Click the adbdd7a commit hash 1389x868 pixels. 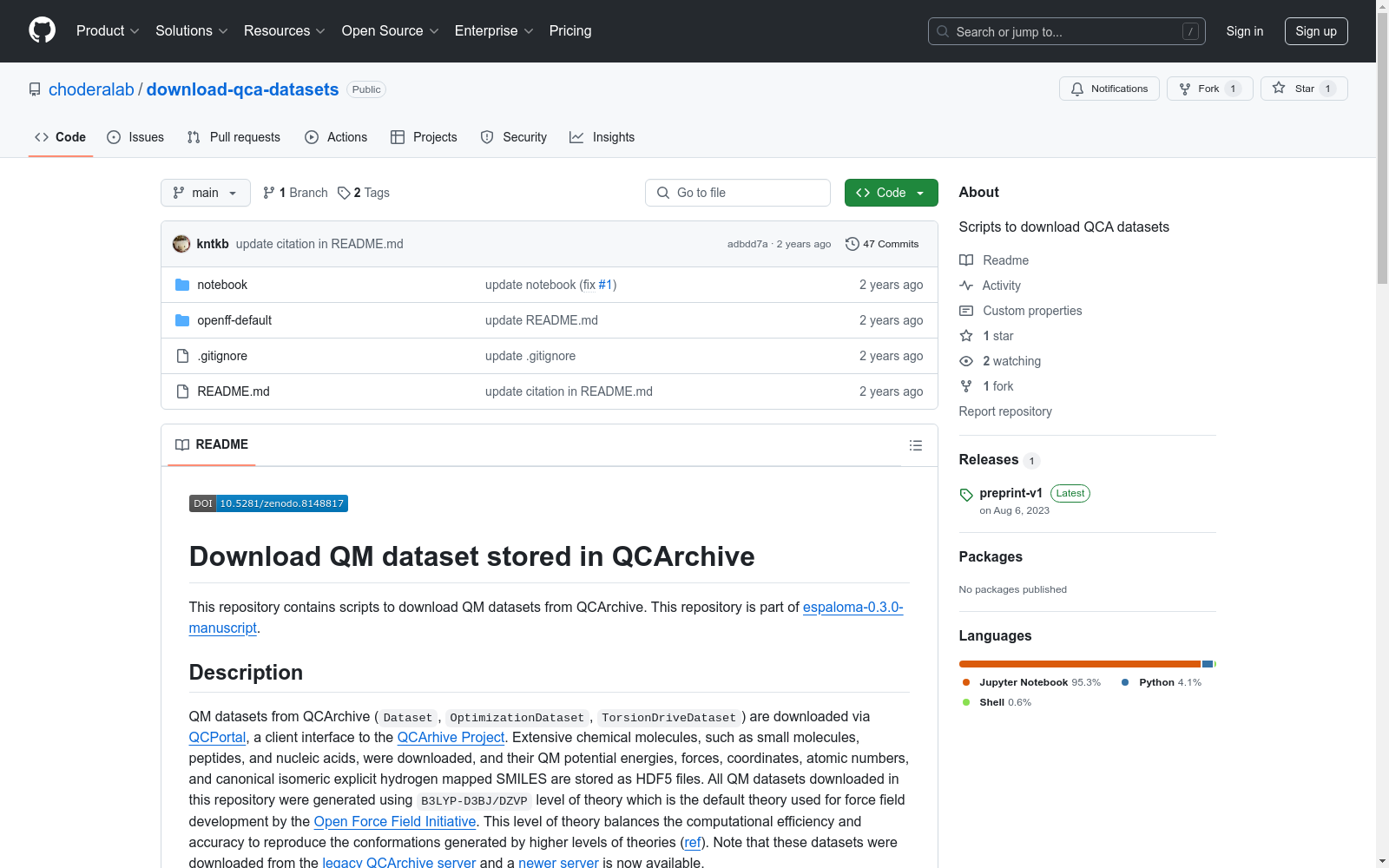click(x=747, y=244)
